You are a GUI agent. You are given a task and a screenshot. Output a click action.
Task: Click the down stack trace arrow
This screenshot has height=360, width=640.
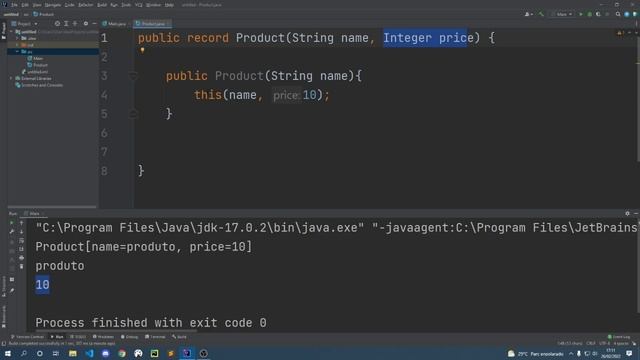21,232
